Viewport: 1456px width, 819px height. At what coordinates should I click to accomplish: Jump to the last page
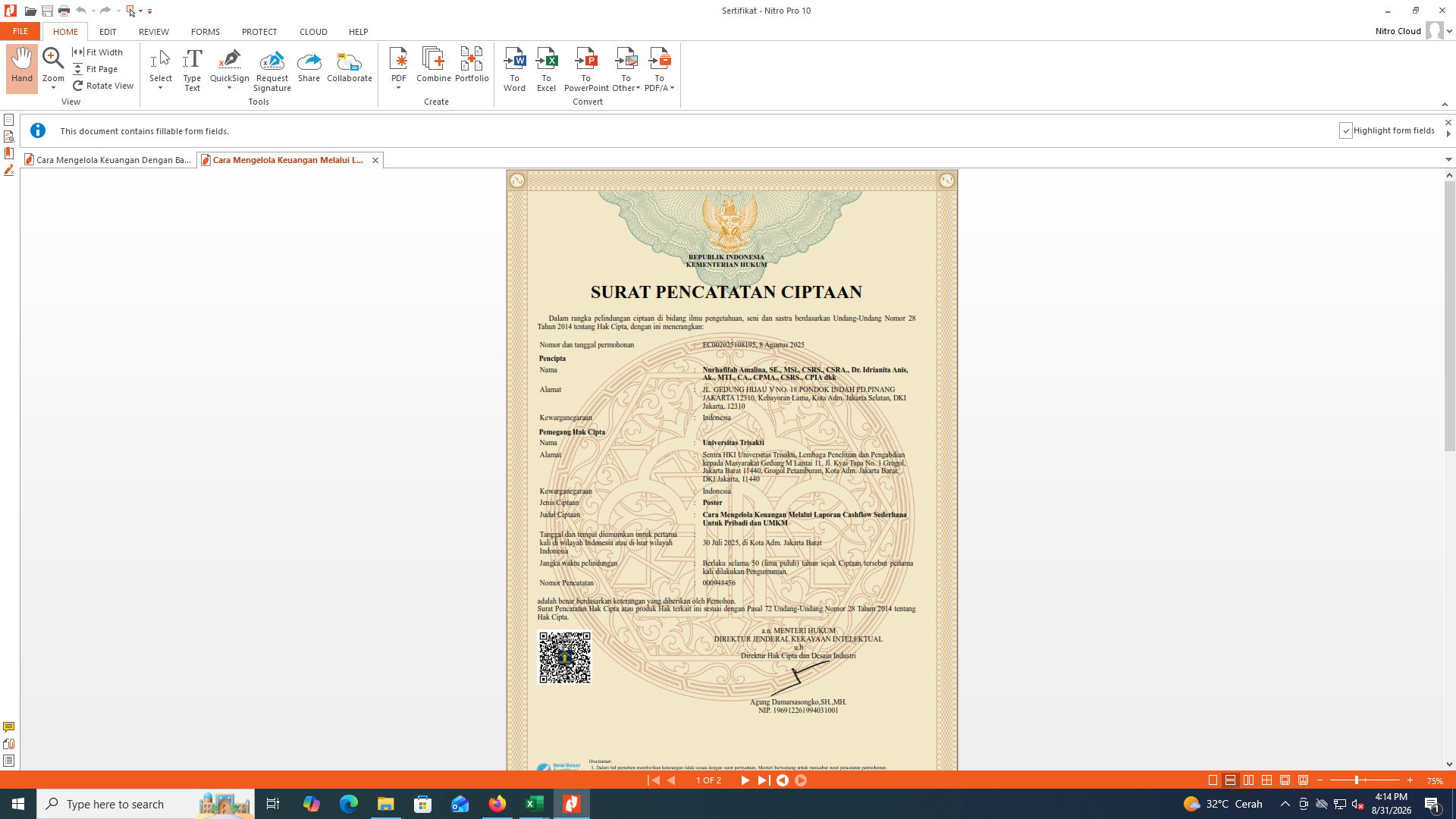coord(763,780)
